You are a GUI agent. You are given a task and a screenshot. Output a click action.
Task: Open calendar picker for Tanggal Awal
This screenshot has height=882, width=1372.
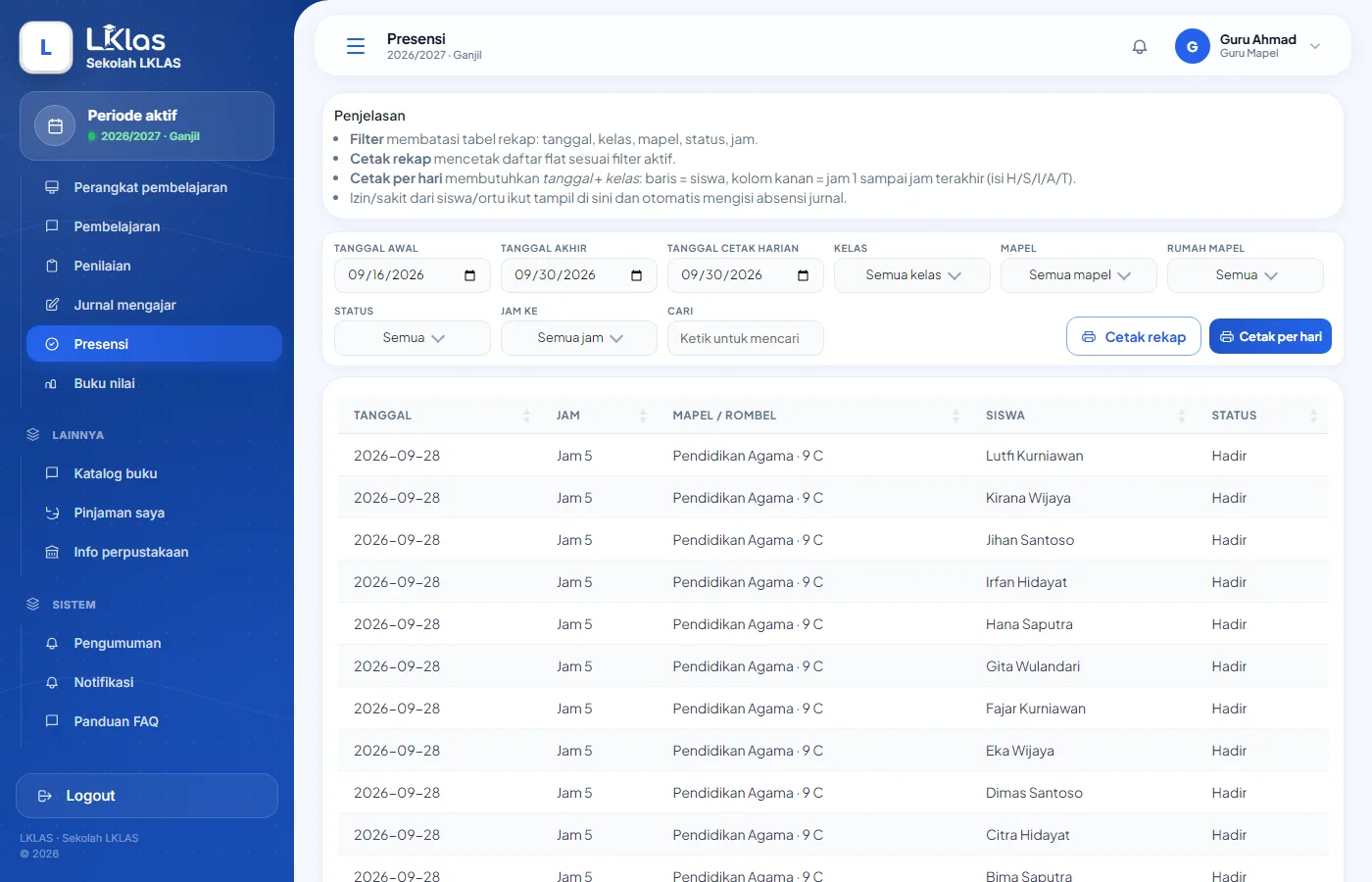pyautogui.click(x=469, y=275)
